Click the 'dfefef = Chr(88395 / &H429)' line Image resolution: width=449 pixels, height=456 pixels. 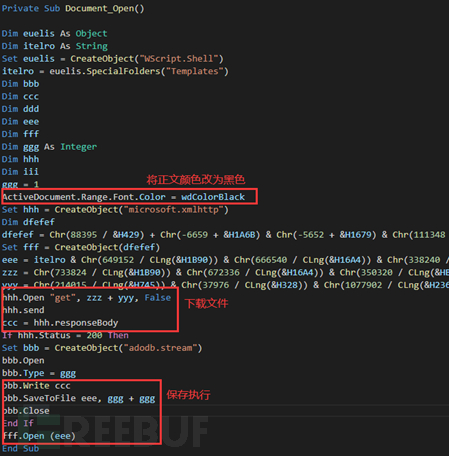click(225, 235)
